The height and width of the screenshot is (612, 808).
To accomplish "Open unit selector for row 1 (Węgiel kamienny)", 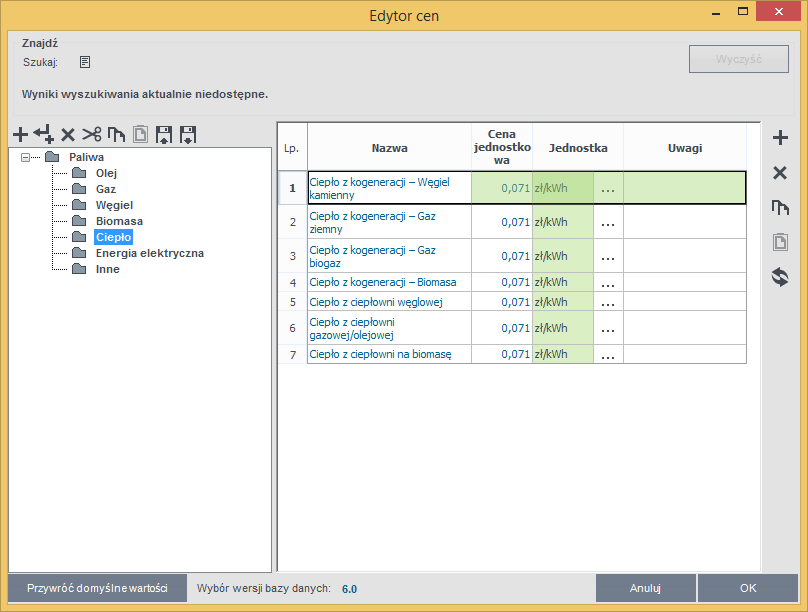I will [x=608, y=188].
